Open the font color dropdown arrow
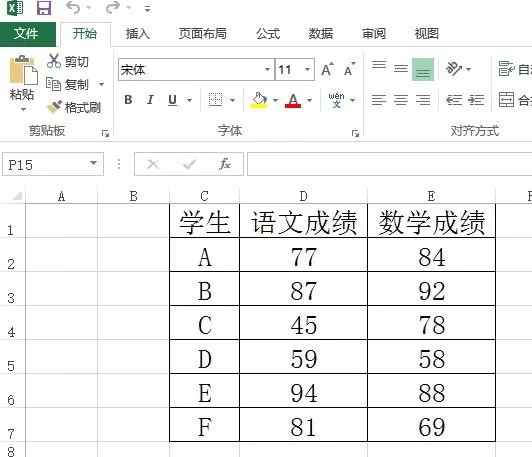 (309, 100)
